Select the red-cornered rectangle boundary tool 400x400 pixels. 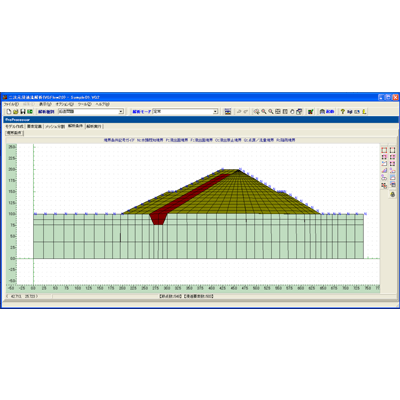tap(384, 151)
